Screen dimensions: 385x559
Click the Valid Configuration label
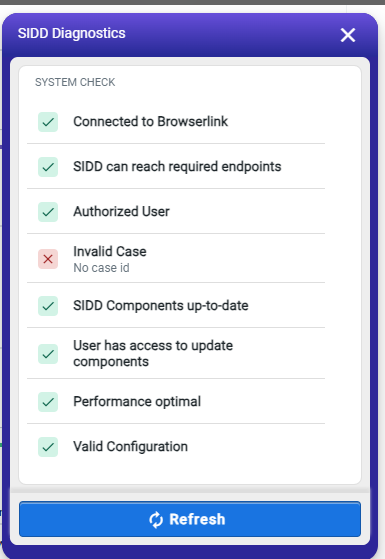tap(130, 447)
